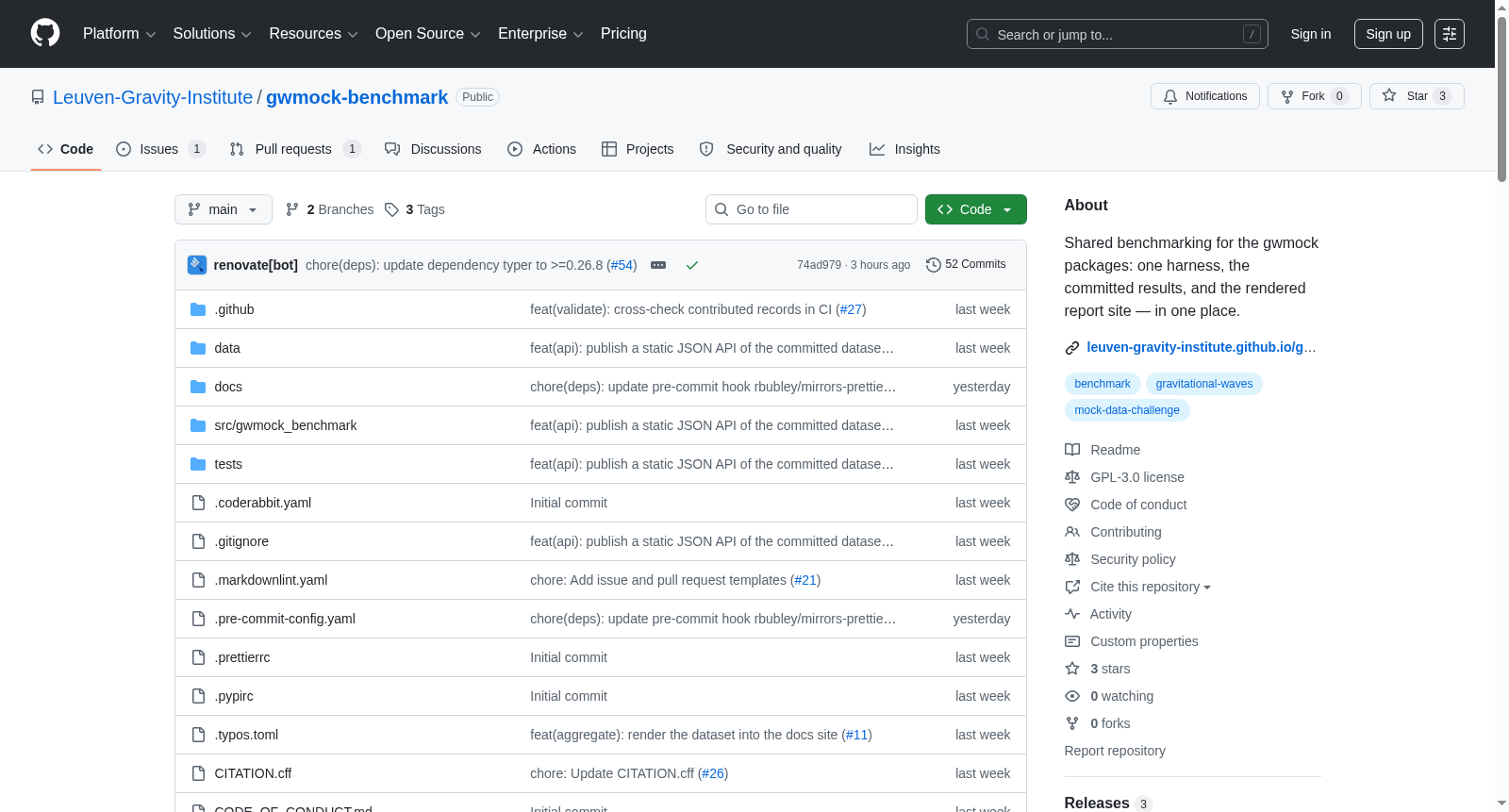Open the src/gwmock_benchmark folder
The height and width of the screenshot is (812, 1509).
286,425
